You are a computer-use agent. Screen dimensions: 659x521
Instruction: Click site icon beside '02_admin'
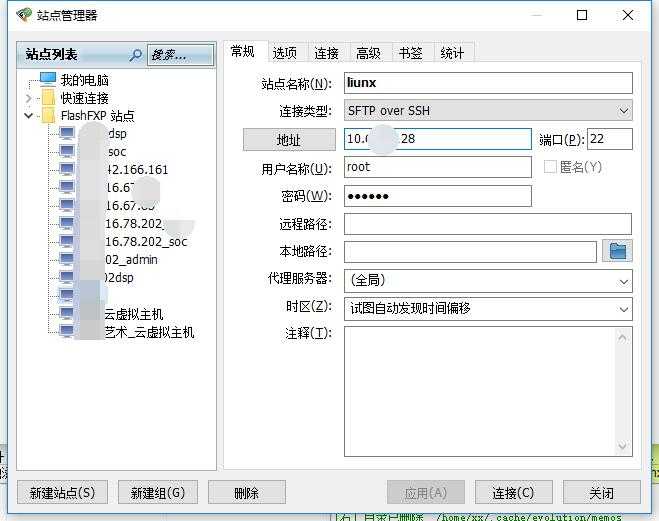pyautogui.click(x=67, y=259)
